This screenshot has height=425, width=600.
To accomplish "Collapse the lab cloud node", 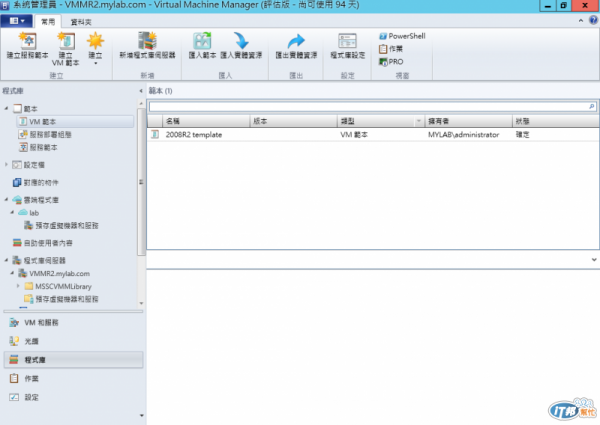I will (12, 212).
